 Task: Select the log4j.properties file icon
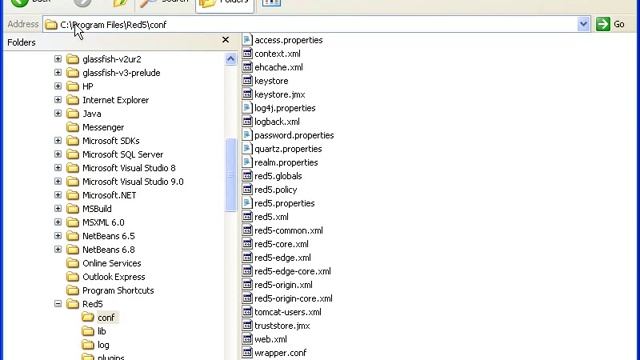(x=247, y=108)
